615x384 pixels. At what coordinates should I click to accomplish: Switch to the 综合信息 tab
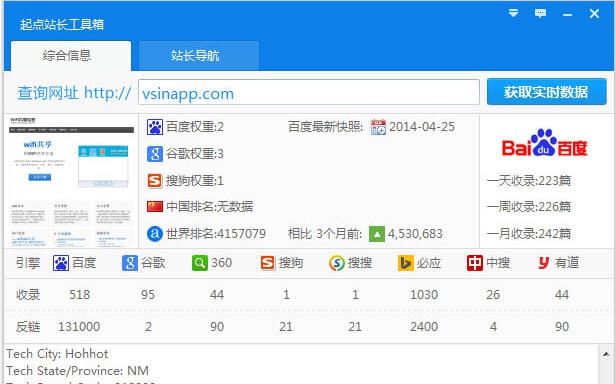(x=71, y=56)
